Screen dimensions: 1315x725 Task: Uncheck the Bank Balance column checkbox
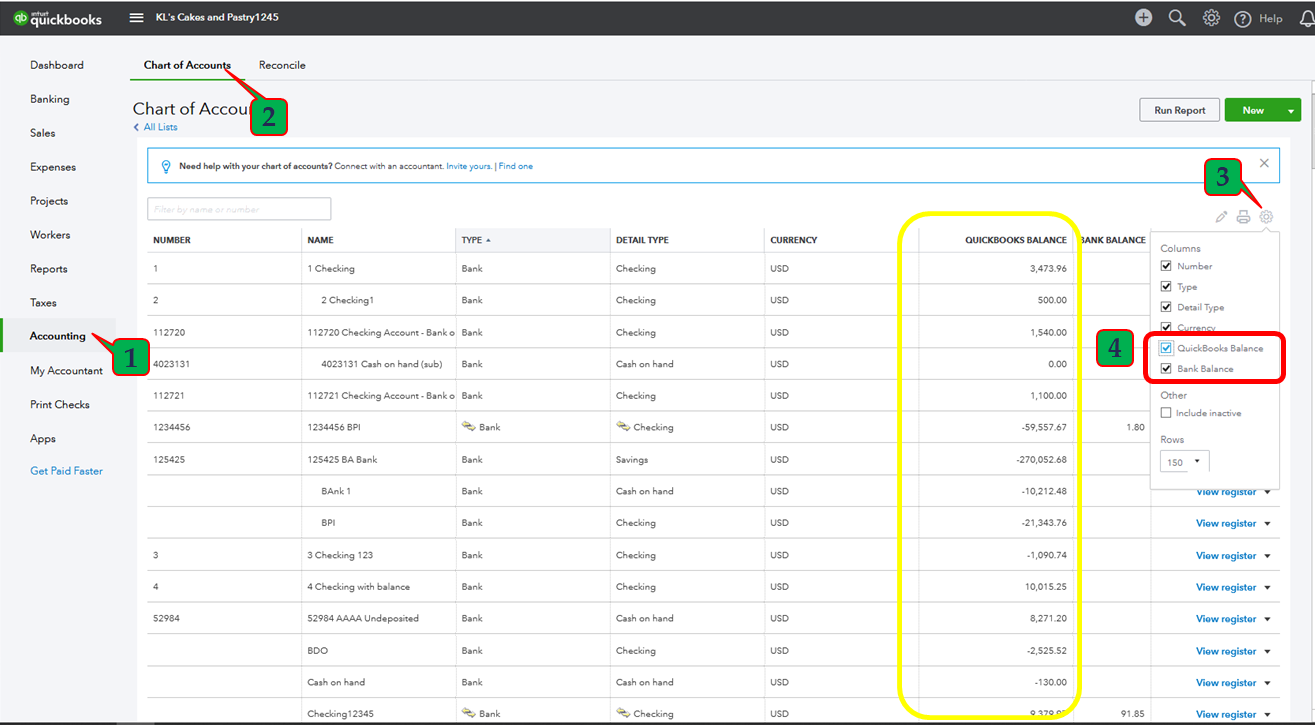[1166, 369]
